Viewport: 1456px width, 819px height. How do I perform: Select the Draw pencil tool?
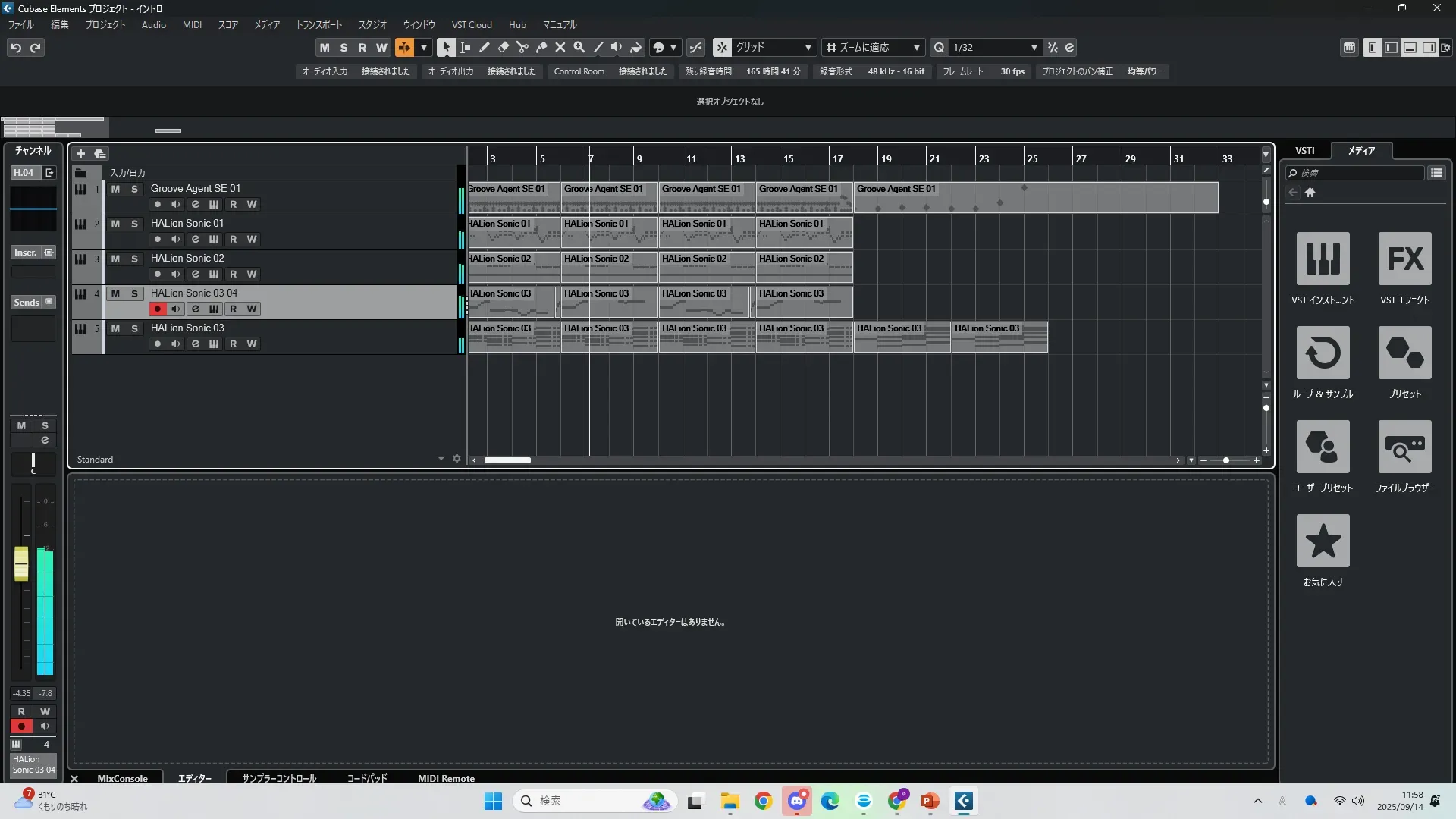(x=484, y=47)
